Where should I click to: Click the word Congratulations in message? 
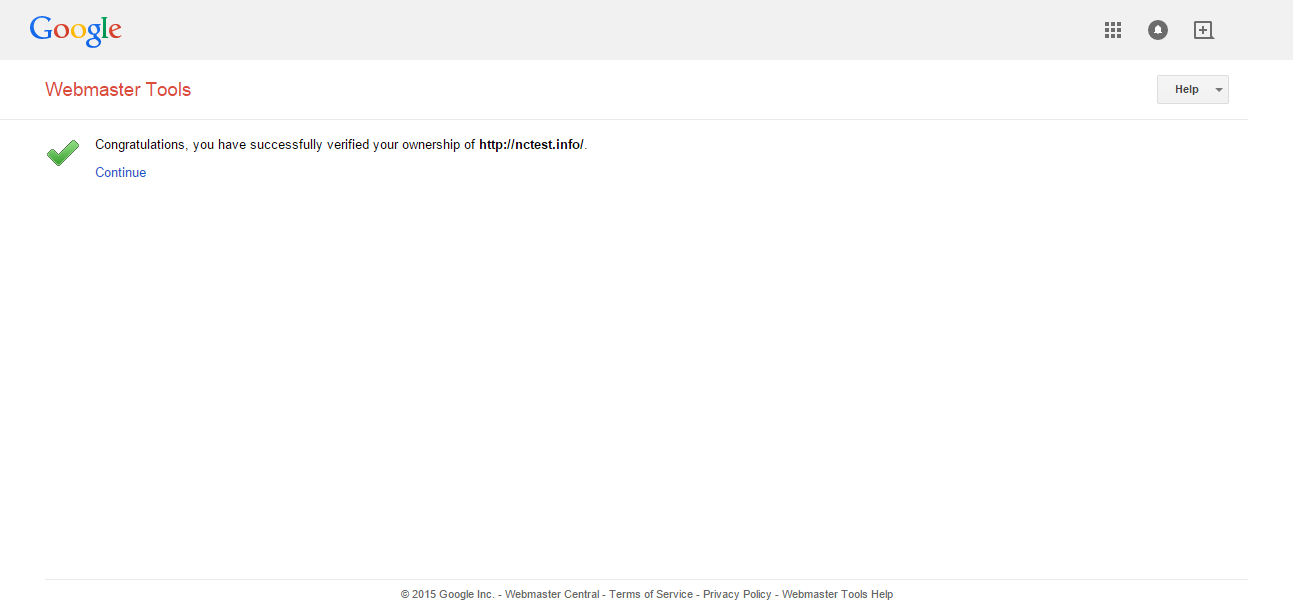(x=140, y=145)
